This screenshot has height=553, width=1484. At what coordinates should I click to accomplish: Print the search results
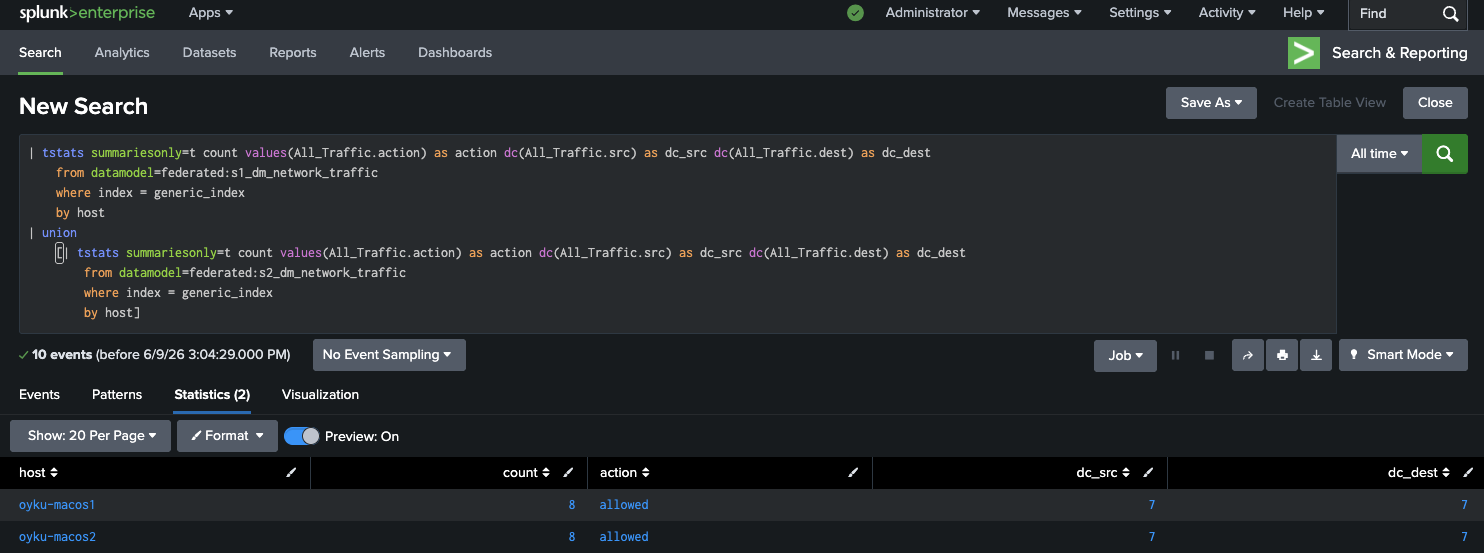point(1283,355)
